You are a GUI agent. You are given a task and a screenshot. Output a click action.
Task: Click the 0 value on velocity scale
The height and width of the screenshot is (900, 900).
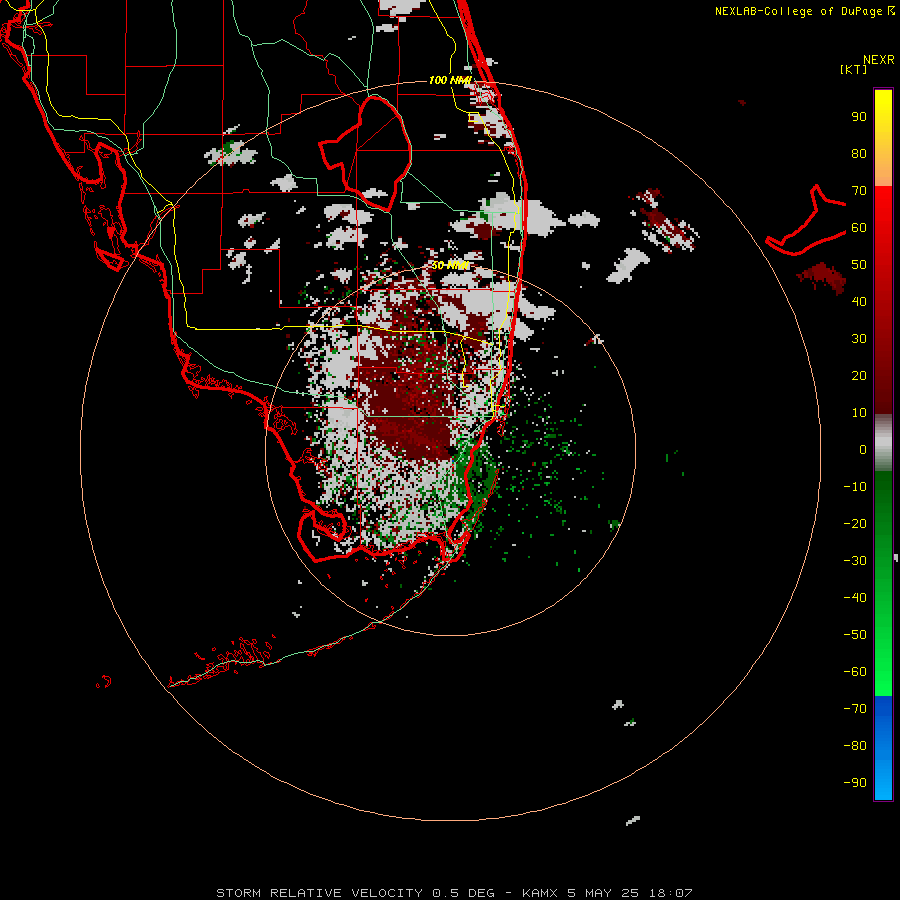(863, 449)
